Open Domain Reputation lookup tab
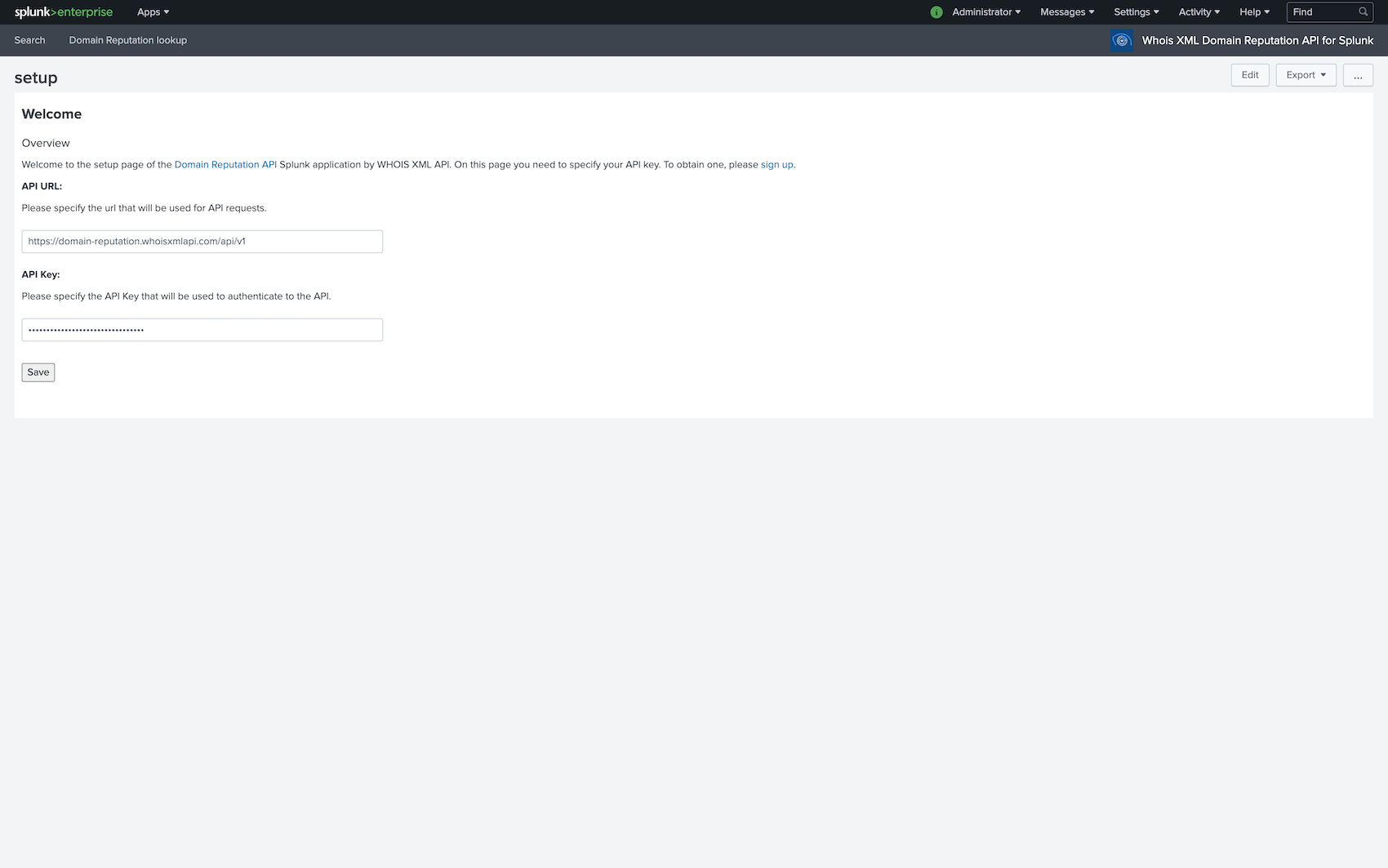 click(128, 41)
